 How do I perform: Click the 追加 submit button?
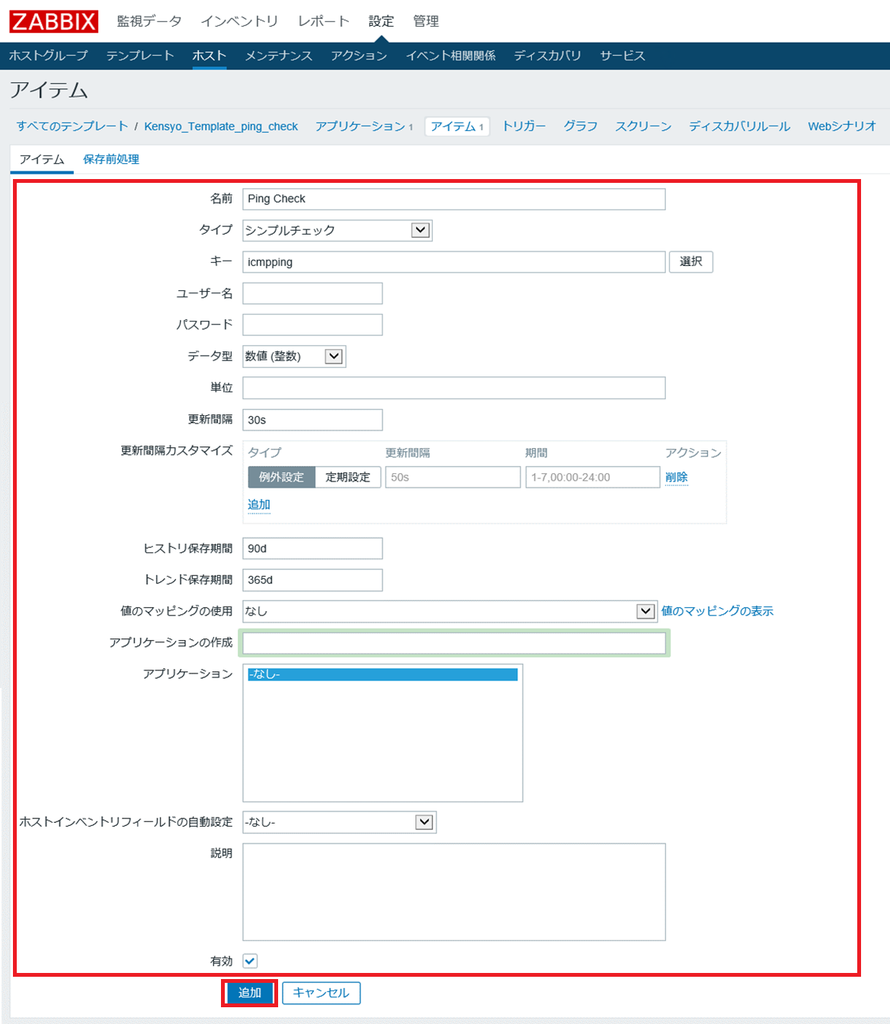pyautogui.click(x=249, y=993)
